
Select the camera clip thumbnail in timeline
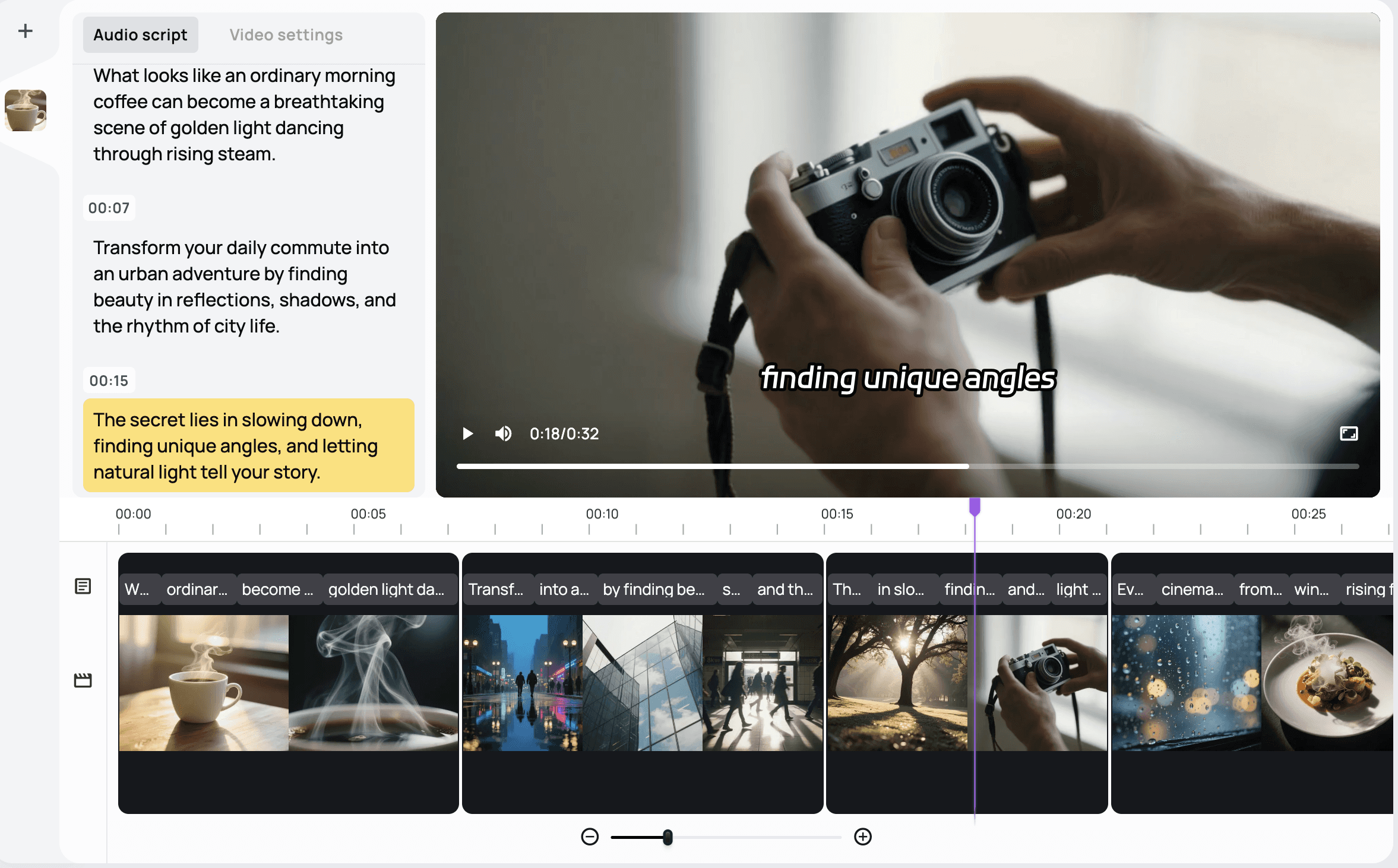pos(1042,683)
